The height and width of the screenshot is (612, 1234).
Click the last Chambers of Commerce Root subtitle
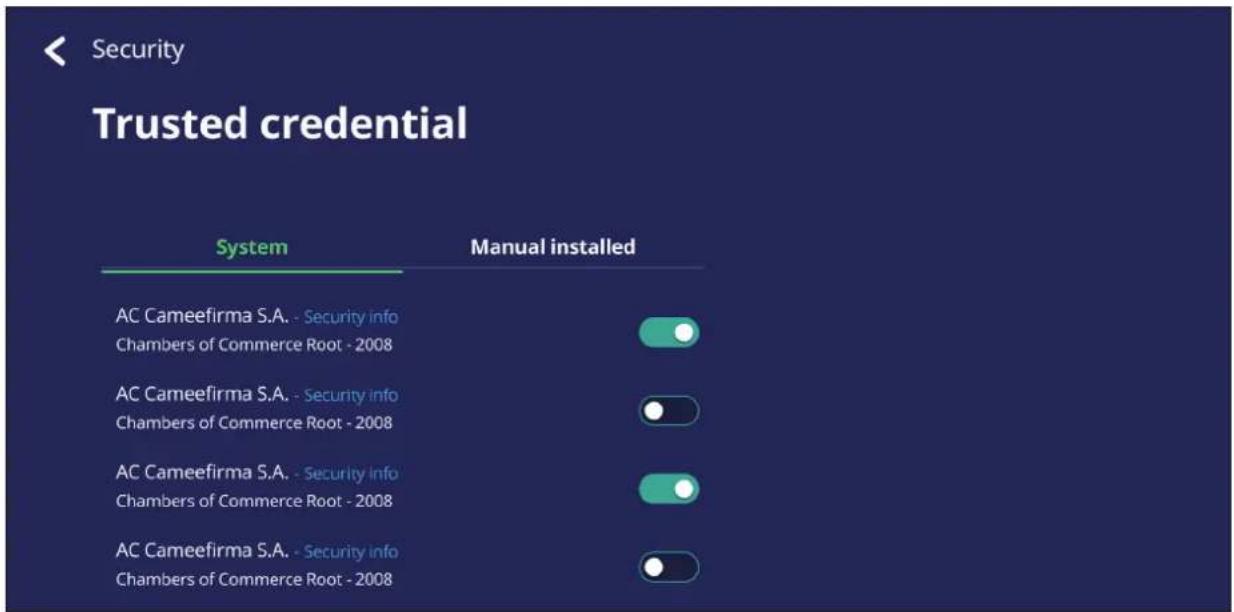(254, 580)
